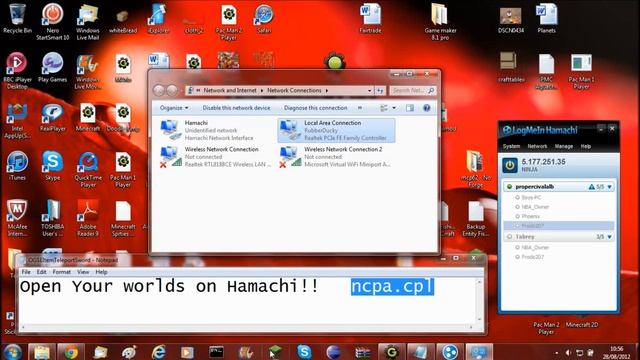Click Network and Internet breadcrumb
This screenshot has height=360, width=640.
(x=230, y=90)
